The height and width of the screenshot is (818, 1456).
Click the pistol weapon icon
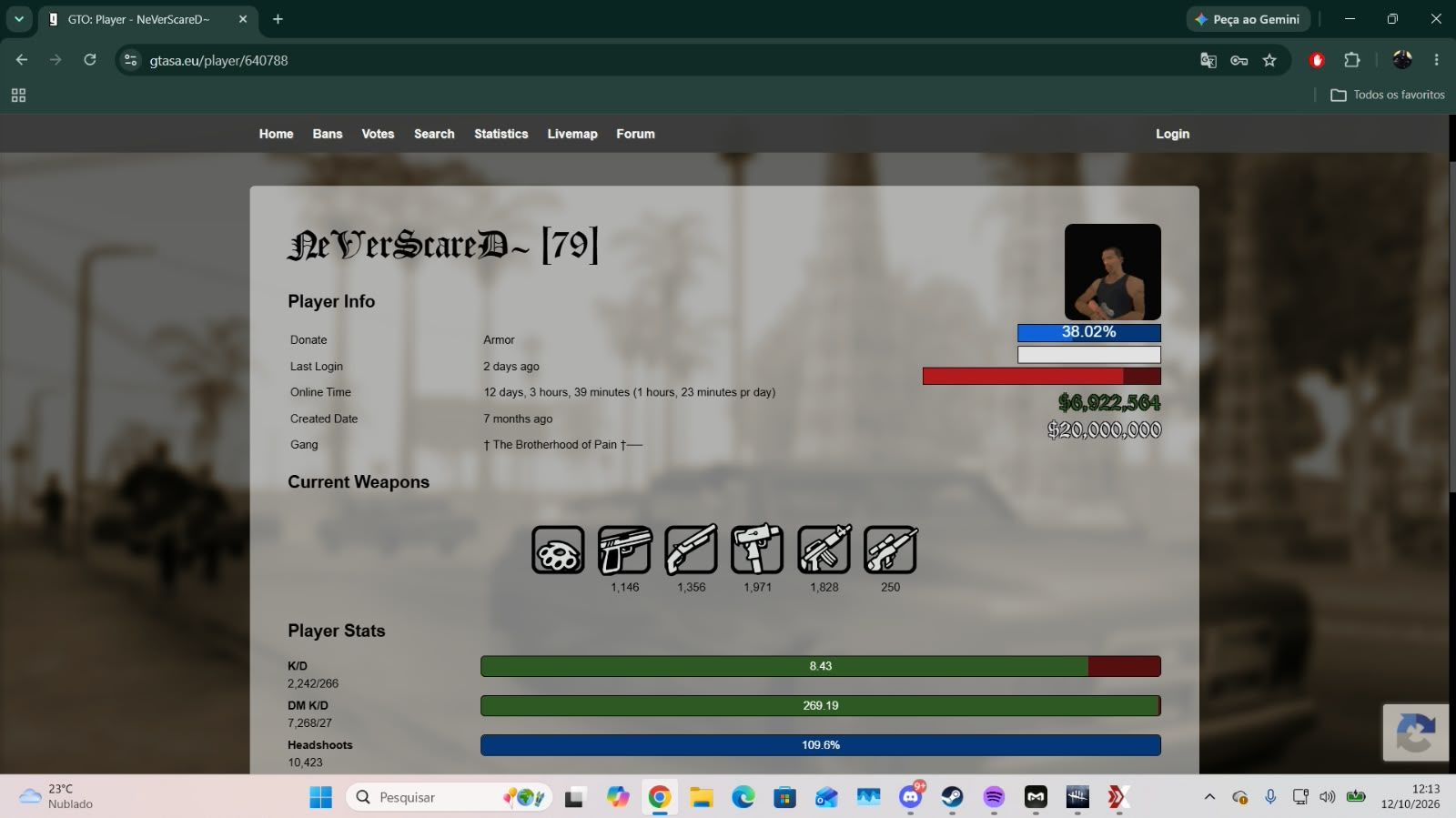pos(625,550)
